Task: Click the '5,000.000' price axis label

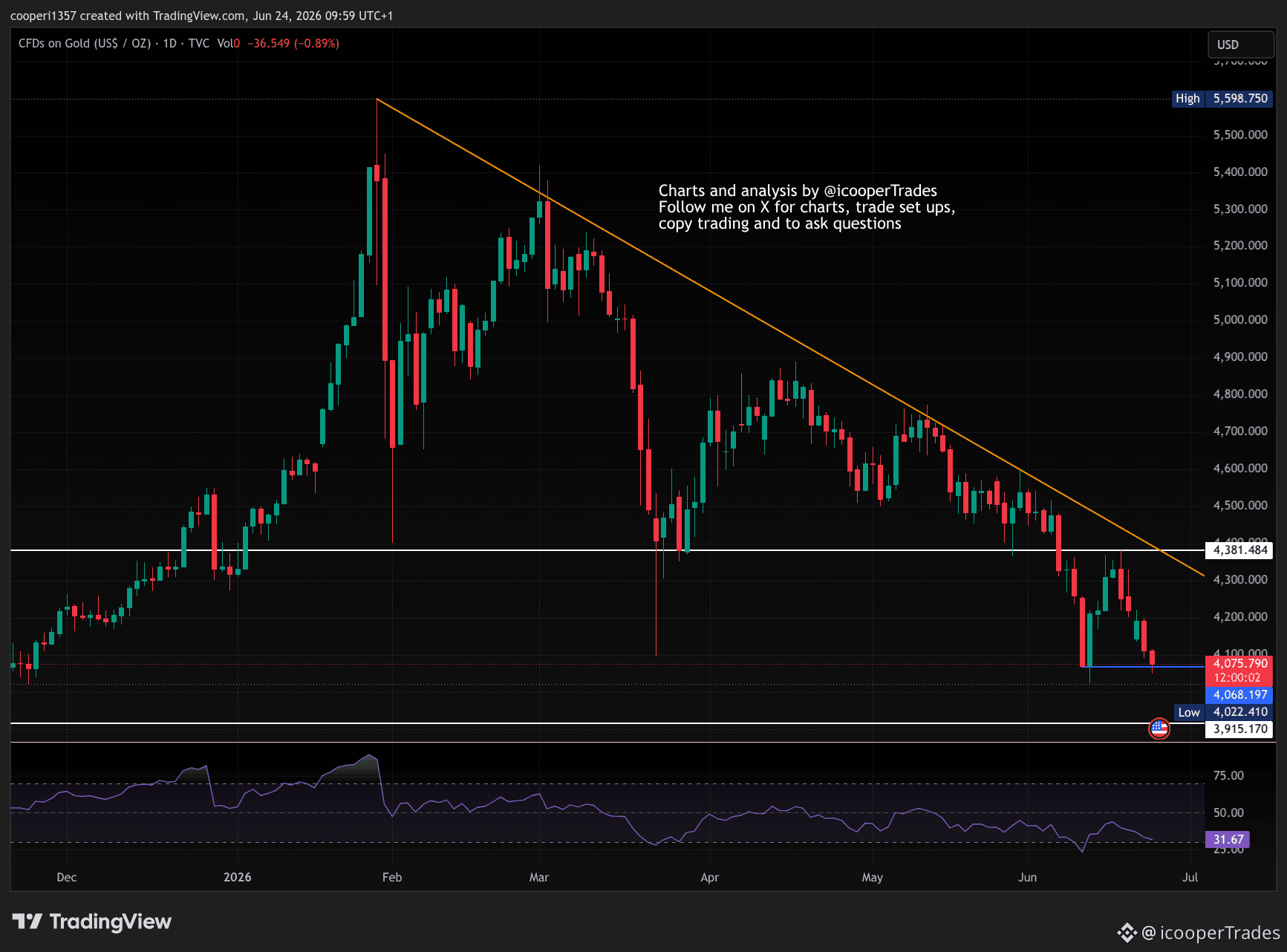Action: [1240, 320]
